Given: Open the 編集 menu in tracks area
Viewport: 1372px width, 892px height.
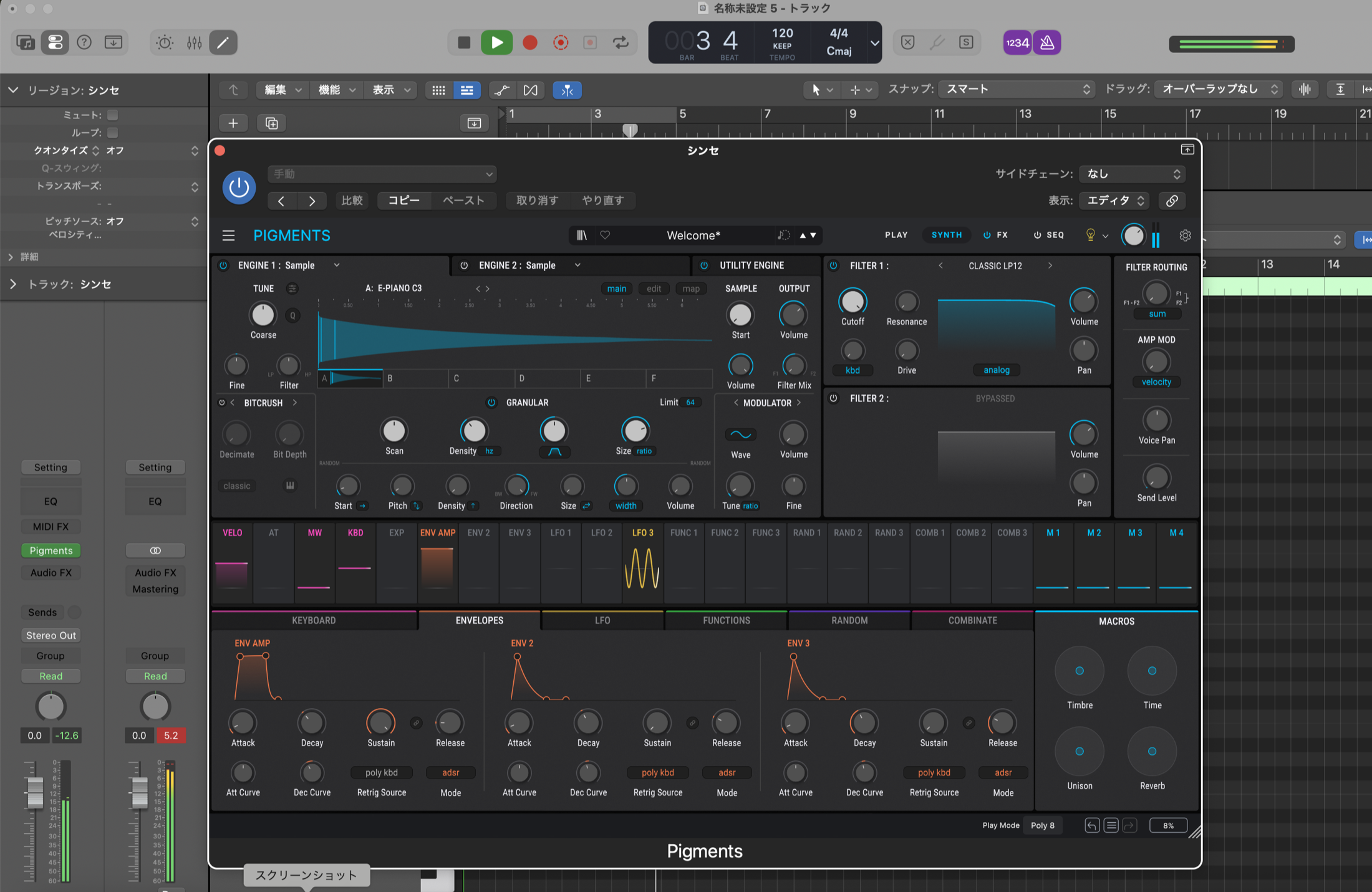Looking at the screenshot, I should click(x=283, y=90).
